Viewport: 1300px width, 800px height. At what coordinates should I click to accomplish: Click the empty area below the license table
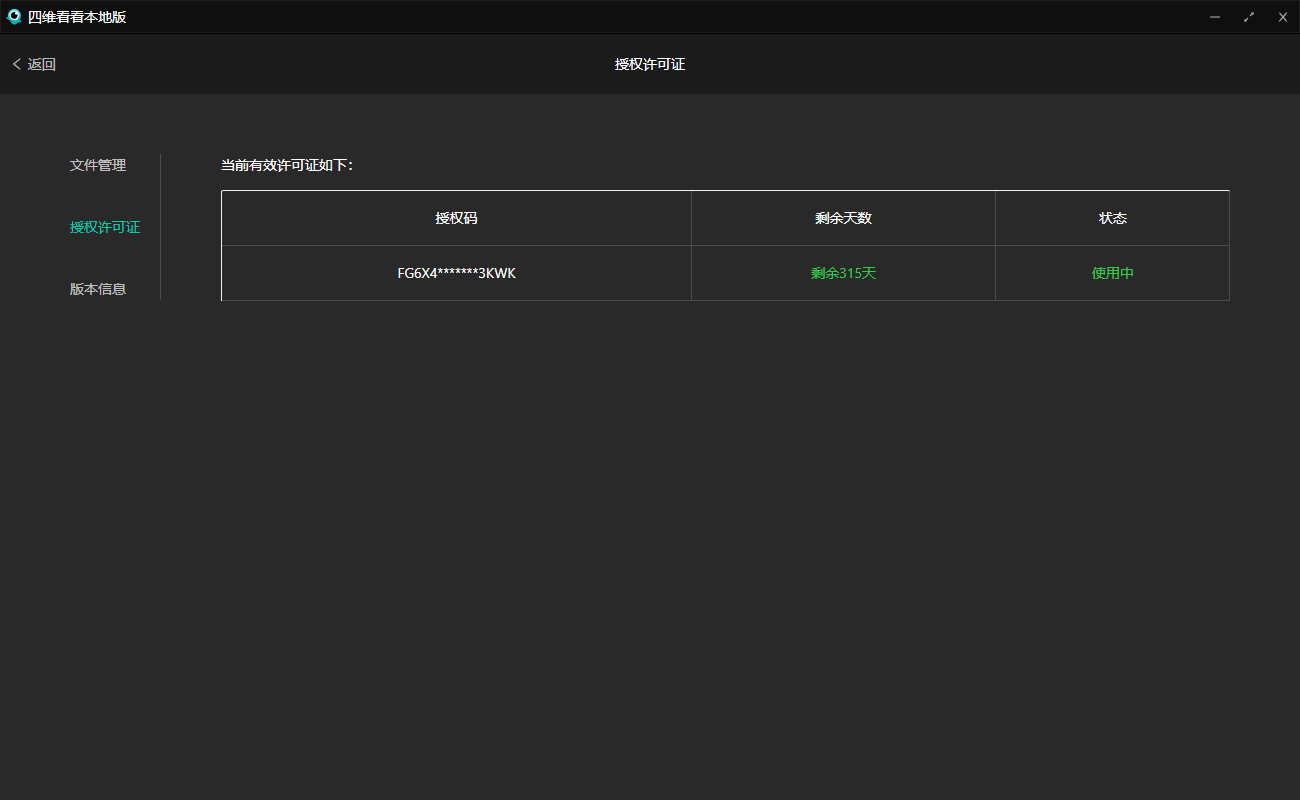click(725, 520)
